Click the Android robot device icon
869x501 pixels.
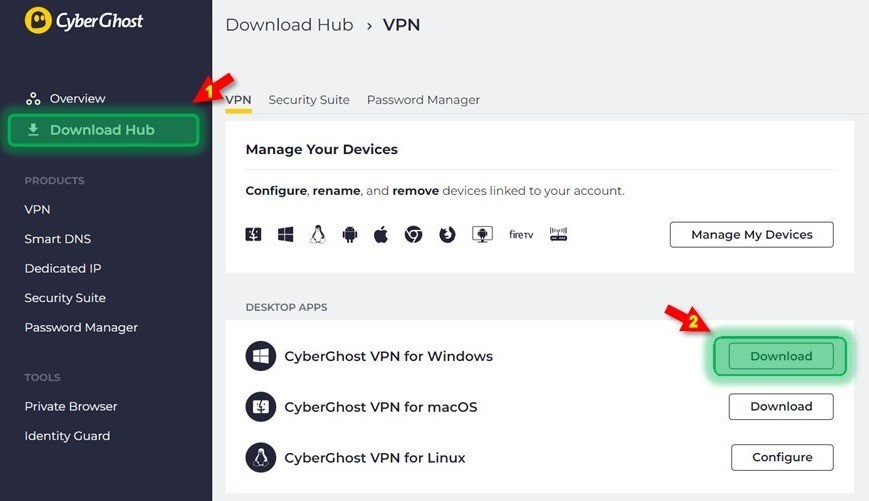(350, 235)
